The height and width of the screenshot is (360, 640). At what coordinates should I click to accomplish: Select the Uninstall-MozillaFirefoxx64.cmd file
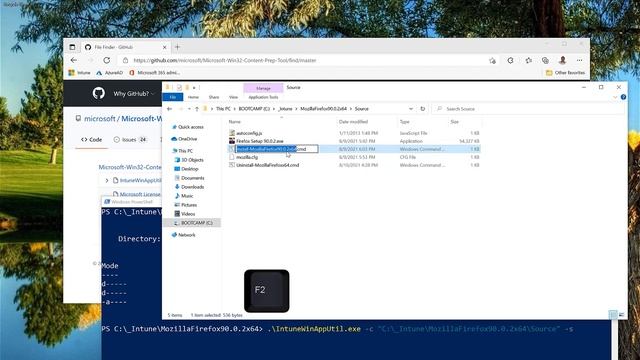[267, 165]
